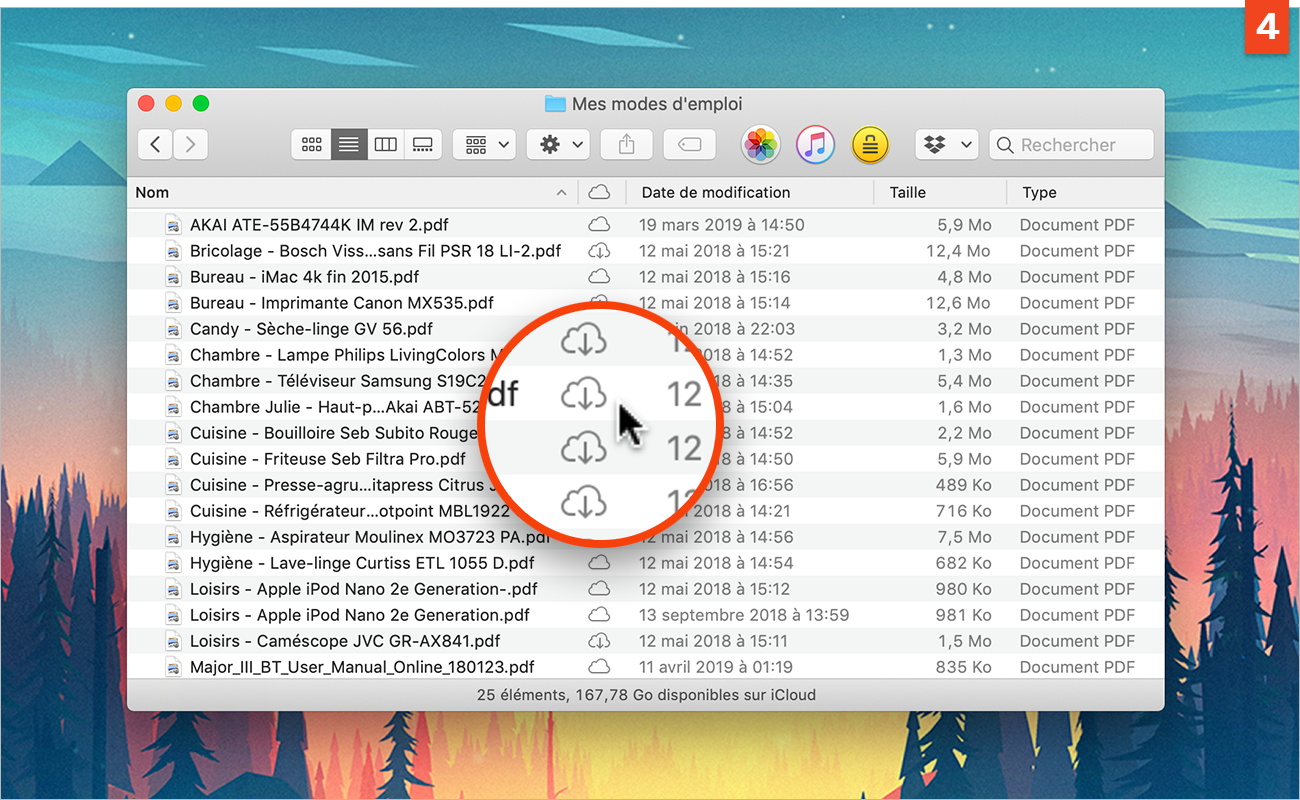Screen dimensions: 1300x800
Task: Go forward with the right arrow button
Action: [190, 145]
